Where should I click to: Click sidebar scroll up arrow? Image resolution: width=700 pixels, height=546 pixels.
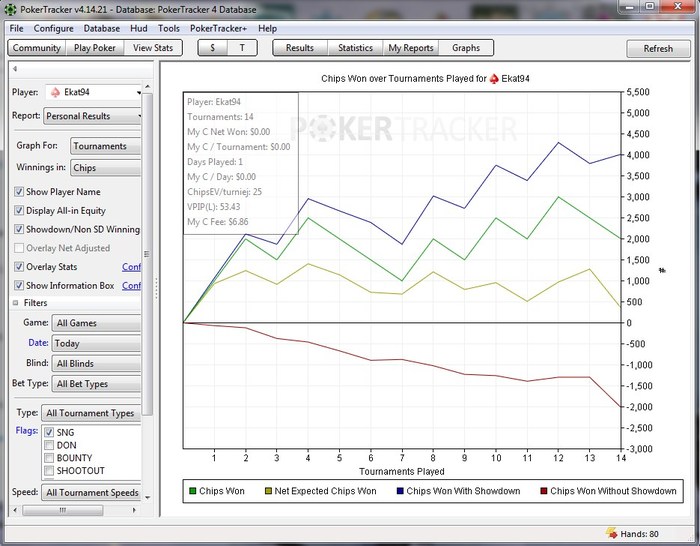point(147,87)
